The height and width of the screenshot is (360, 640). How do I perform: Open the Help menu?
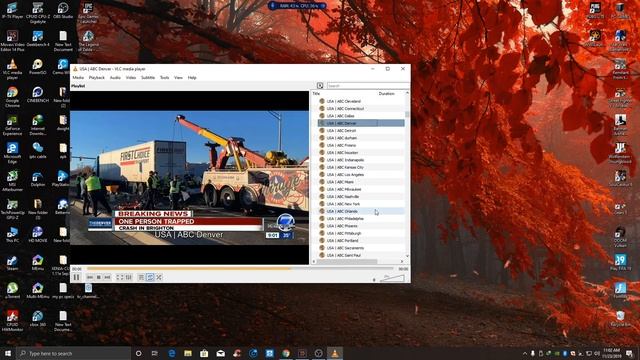tap(192, 78)
